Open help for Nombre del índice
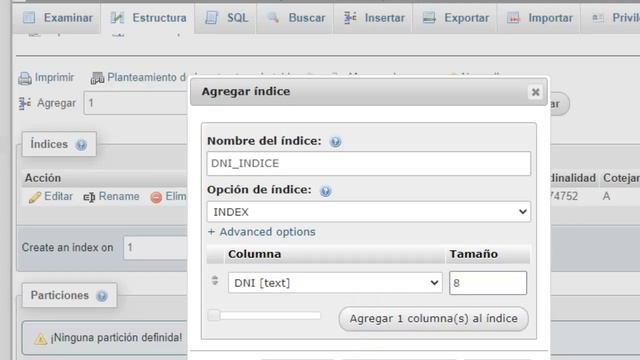Image resolution: width=640 pixels, height=360 pixels. [x=335, y=142]
